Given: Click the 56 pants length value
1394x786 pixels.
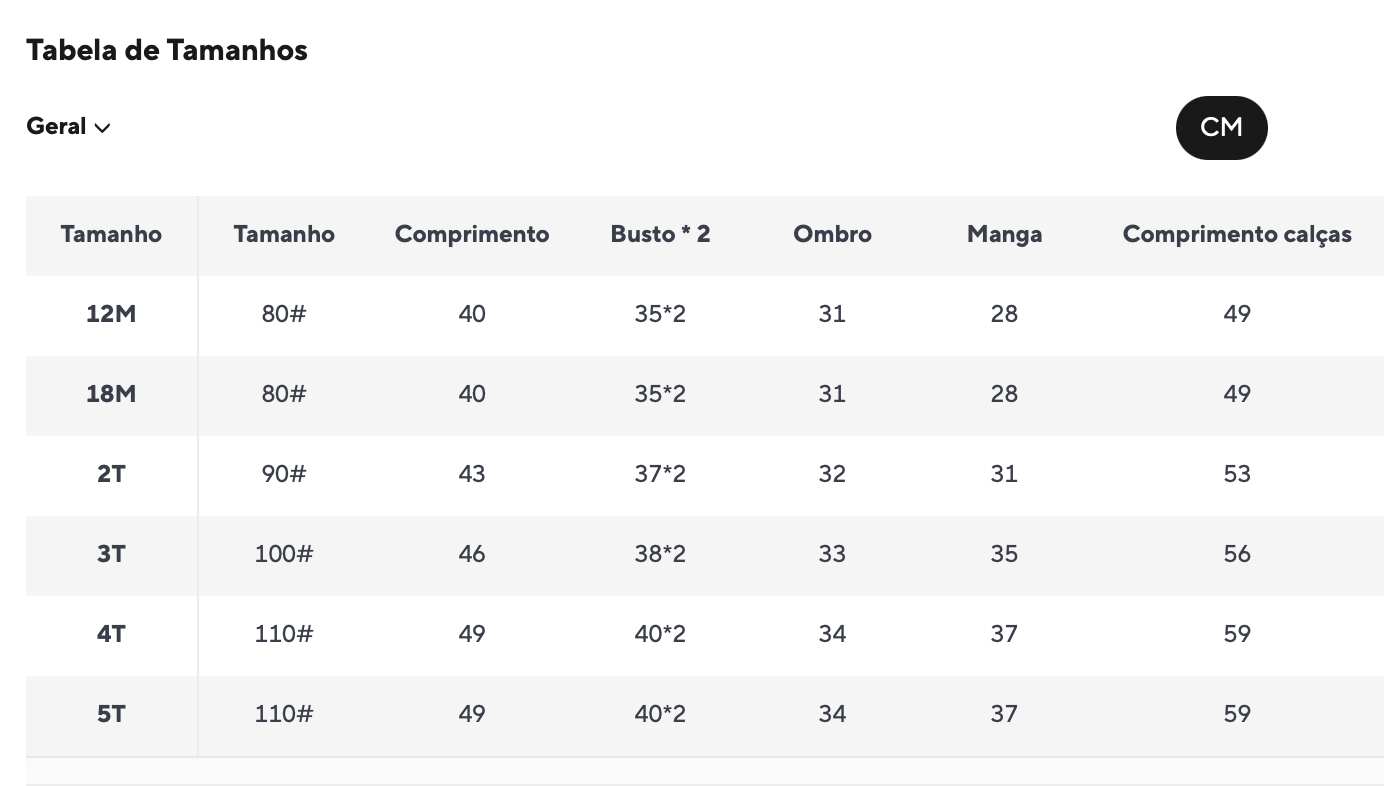Looking at the screenshot, I should [x=1237, y=554].
